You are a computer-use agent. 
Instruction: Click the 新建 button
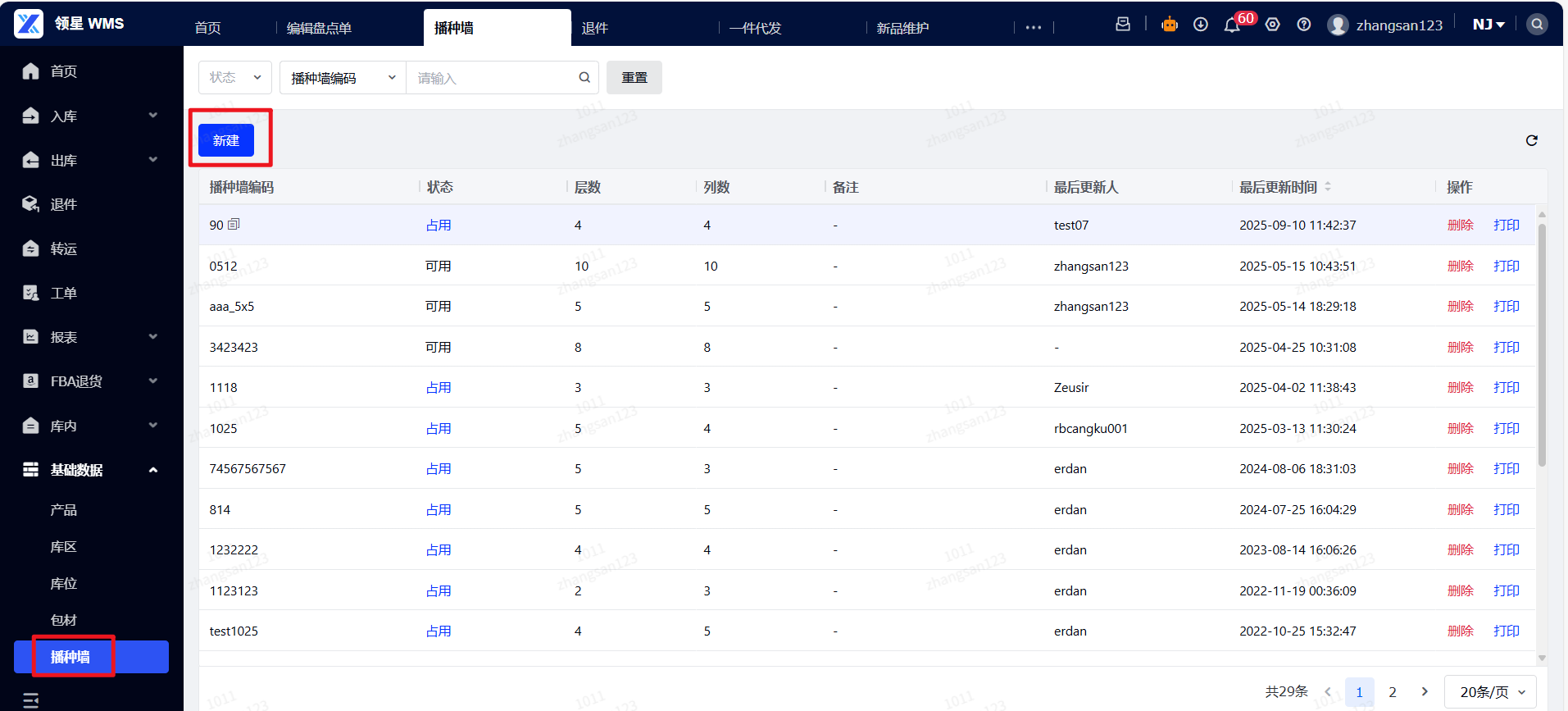[x=226, y=140]
